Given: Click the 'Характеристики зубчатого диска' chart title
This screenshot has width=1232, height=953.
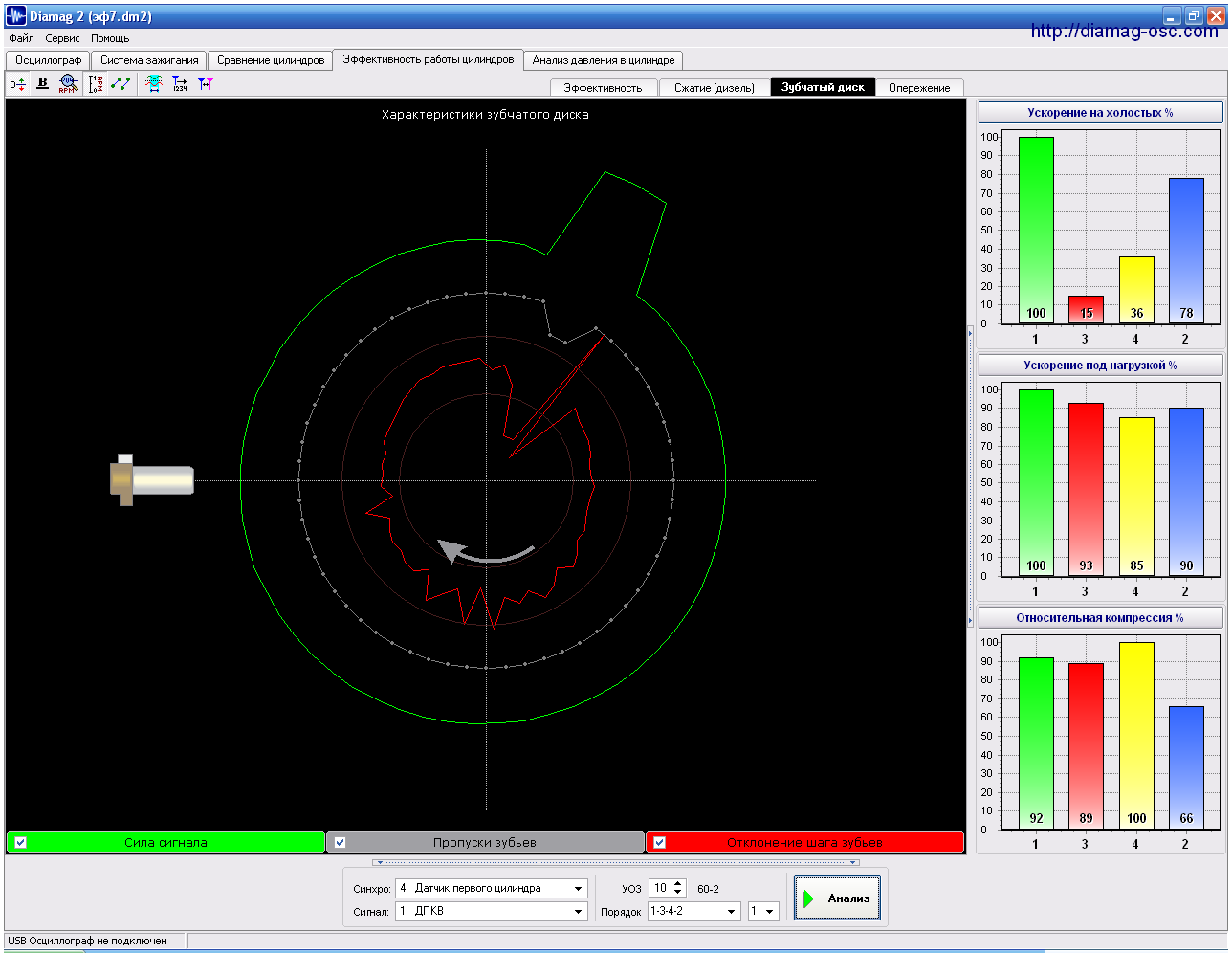Looking at the screenshot, I should (x=485, y=115).
